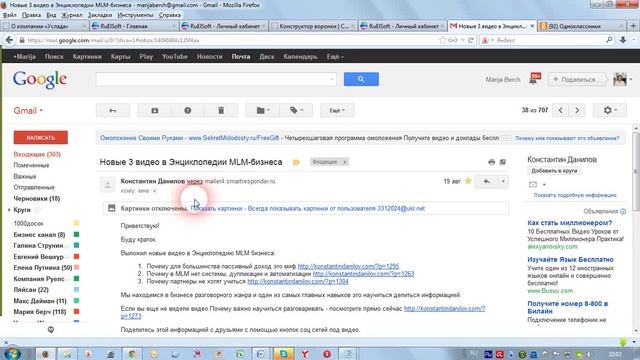This screenshot has height=360, width=640.
Task: Open the dropdown next to reply
Action: coord(503,181)
